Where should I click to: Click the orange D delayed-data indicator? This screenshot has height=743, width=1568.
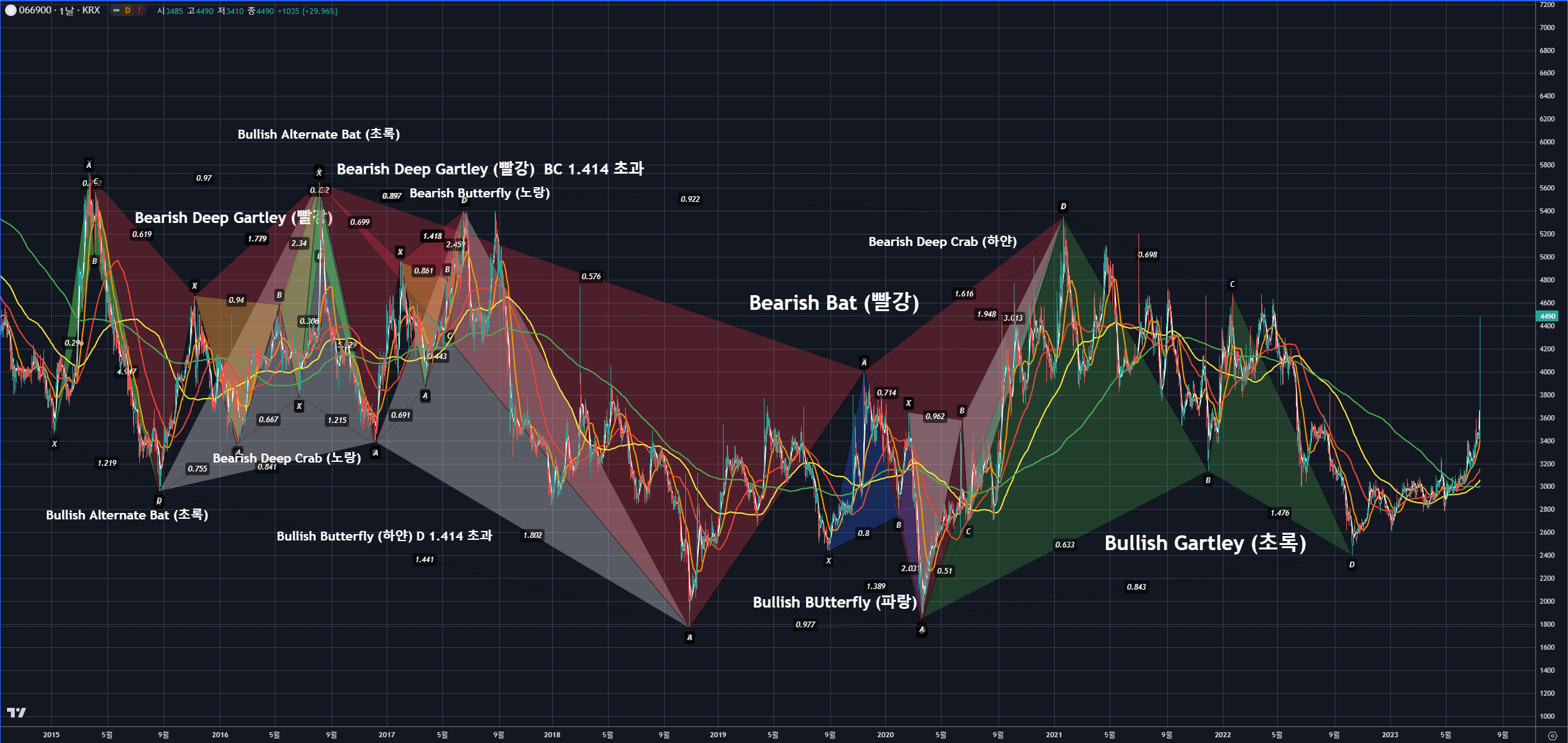click(128, 10)
